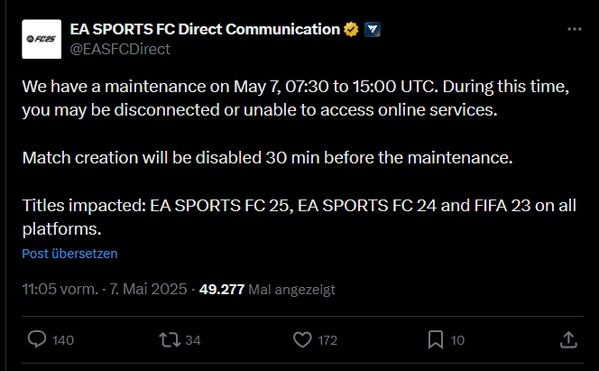Click the maintenance announcement post text

[299, 157]
